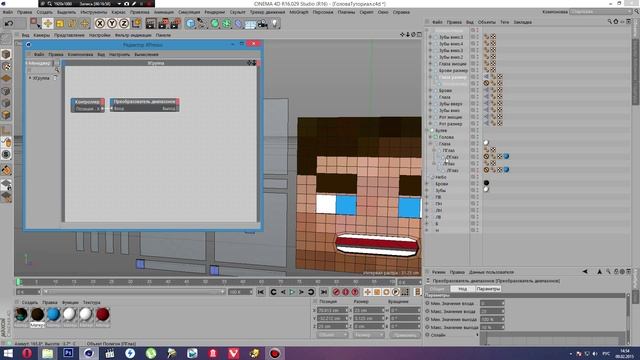Select the Workplane mode icon

coord(6,78)
